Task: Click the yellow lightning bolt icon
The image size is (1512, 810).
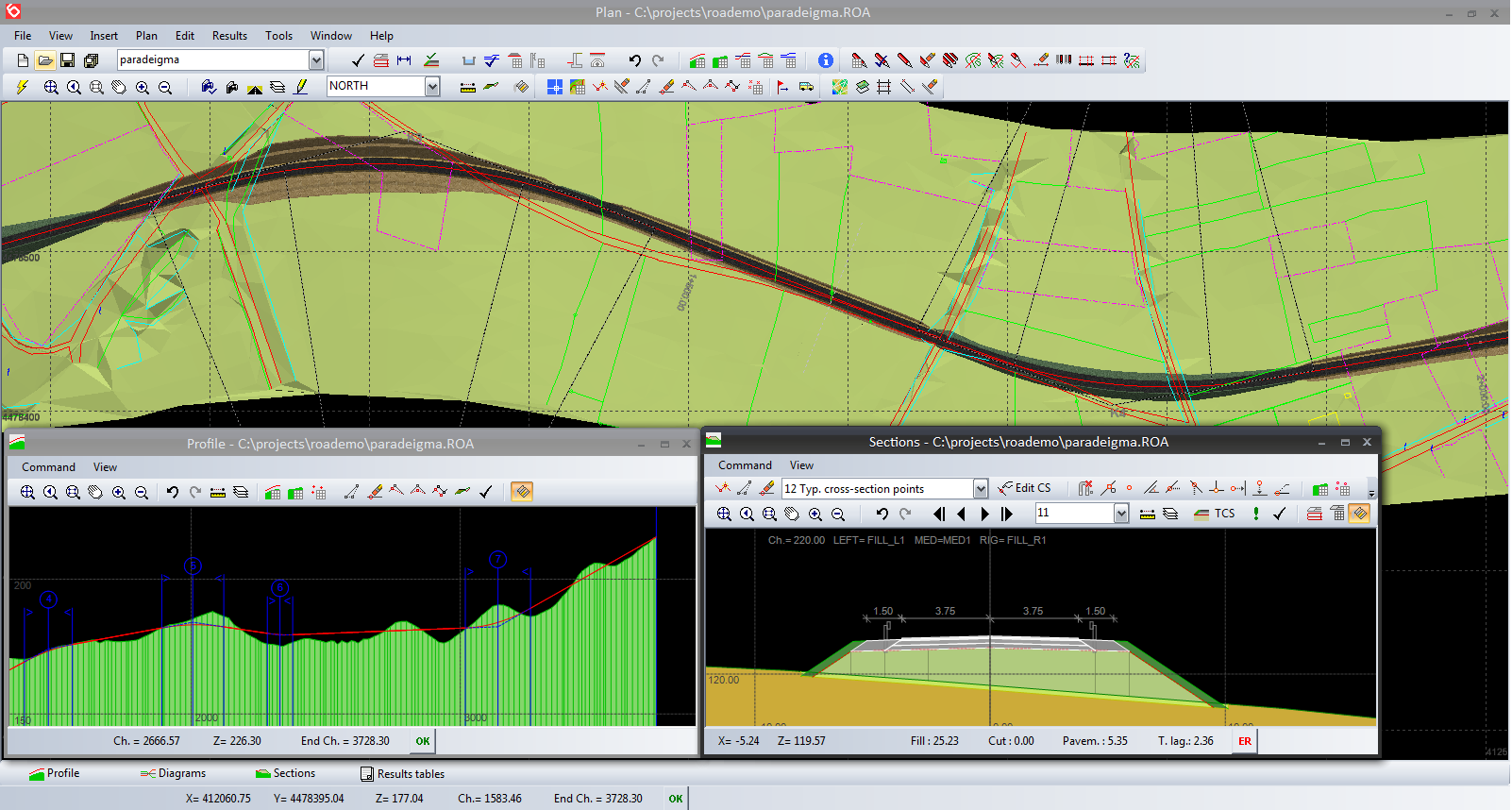Action: pyautogui.click(x=23, y=87)
